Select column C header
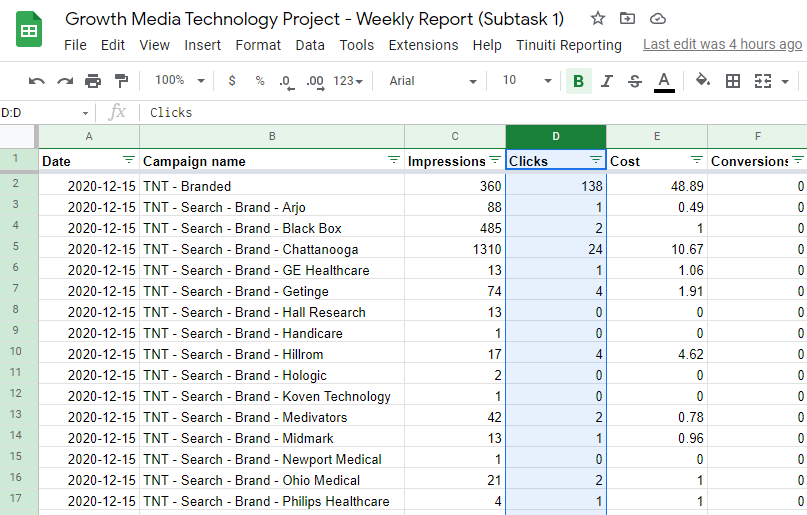The width and height of the screenshot is (807, 515). click(x=454, y=136)
